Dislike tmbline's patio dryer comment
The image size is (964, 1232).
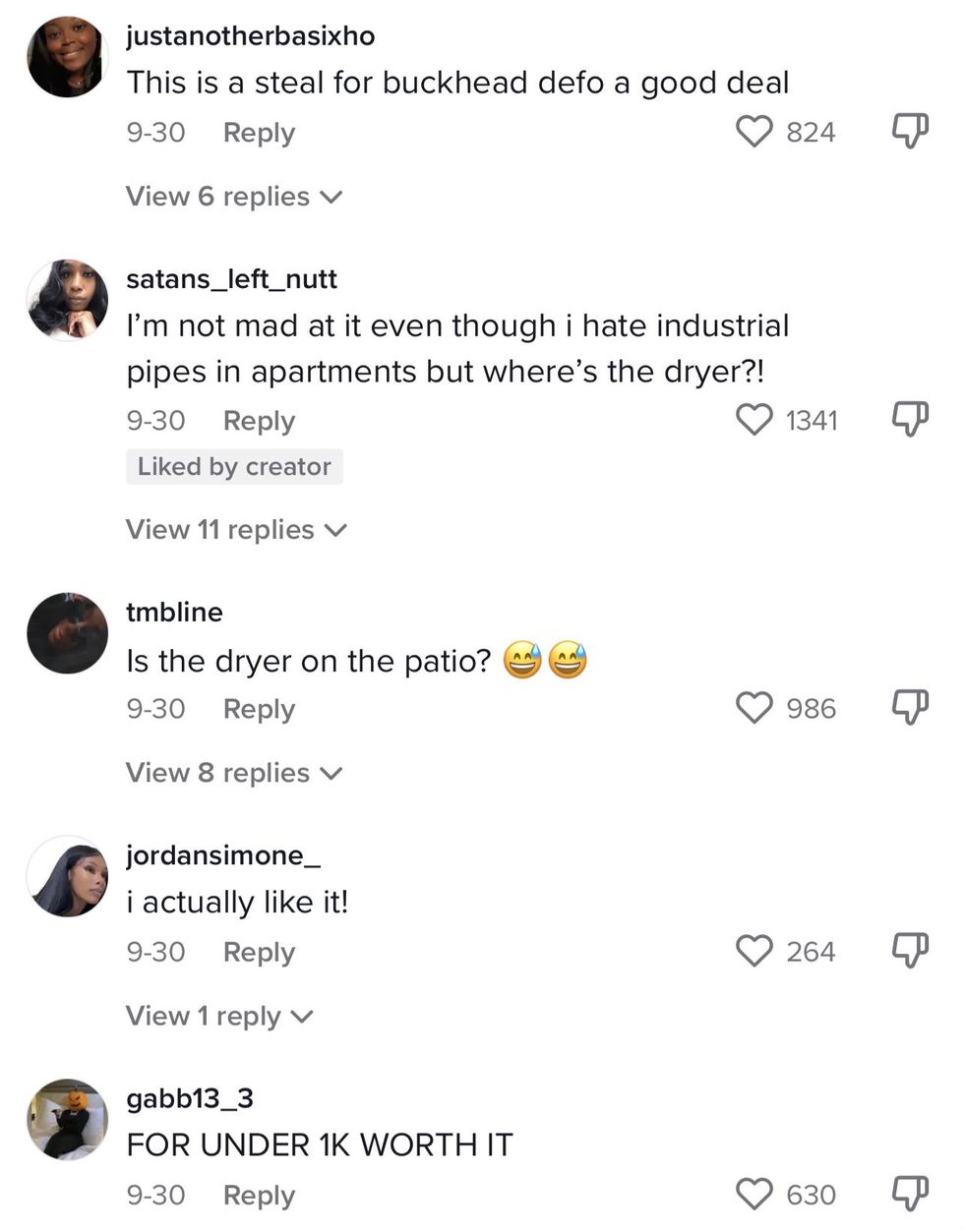908,705
